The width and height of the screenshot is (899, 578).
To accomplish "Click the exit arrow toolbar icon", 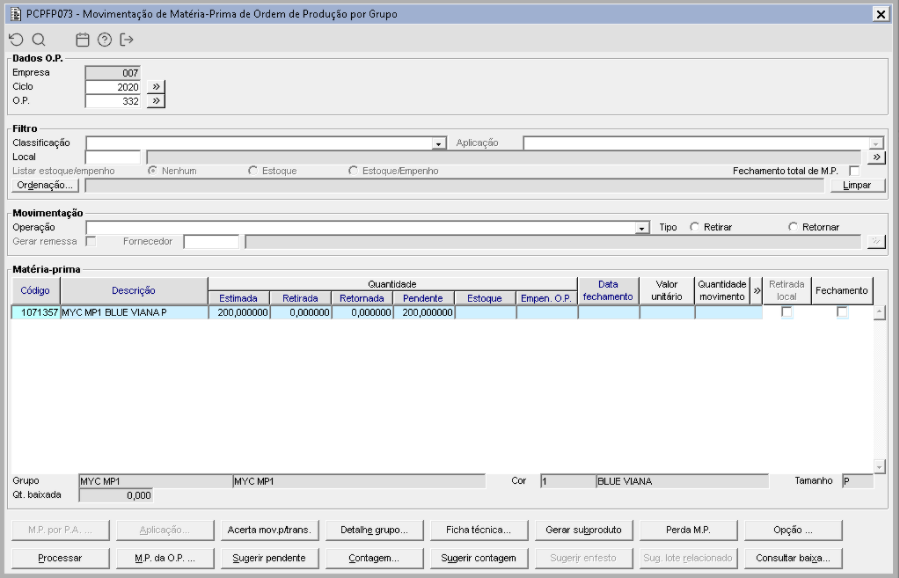I will (x=126, y=40).
